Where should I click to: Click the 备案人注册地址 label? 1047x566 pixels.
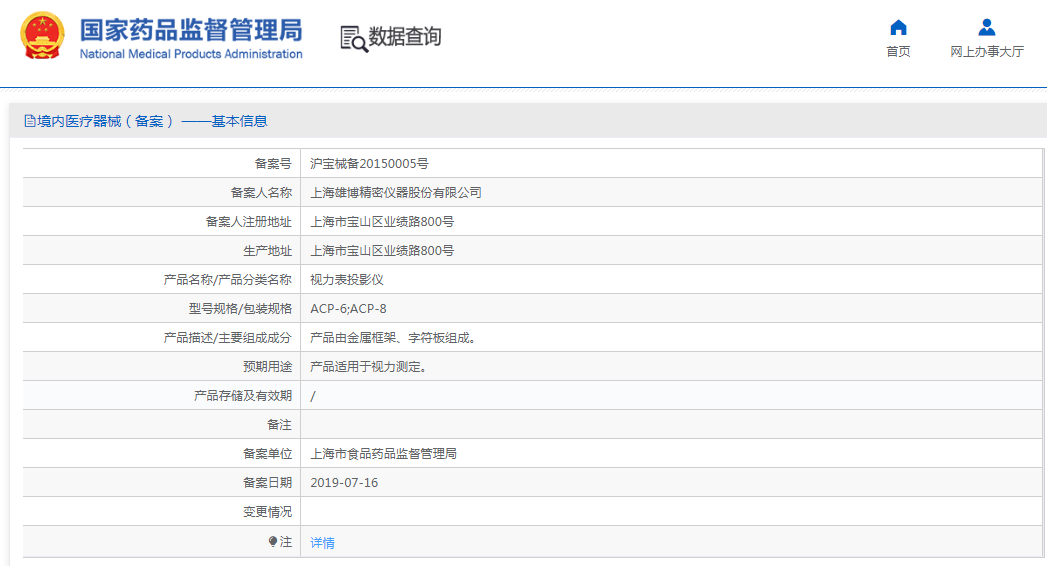pyautogui.click(x=248, y=222)
